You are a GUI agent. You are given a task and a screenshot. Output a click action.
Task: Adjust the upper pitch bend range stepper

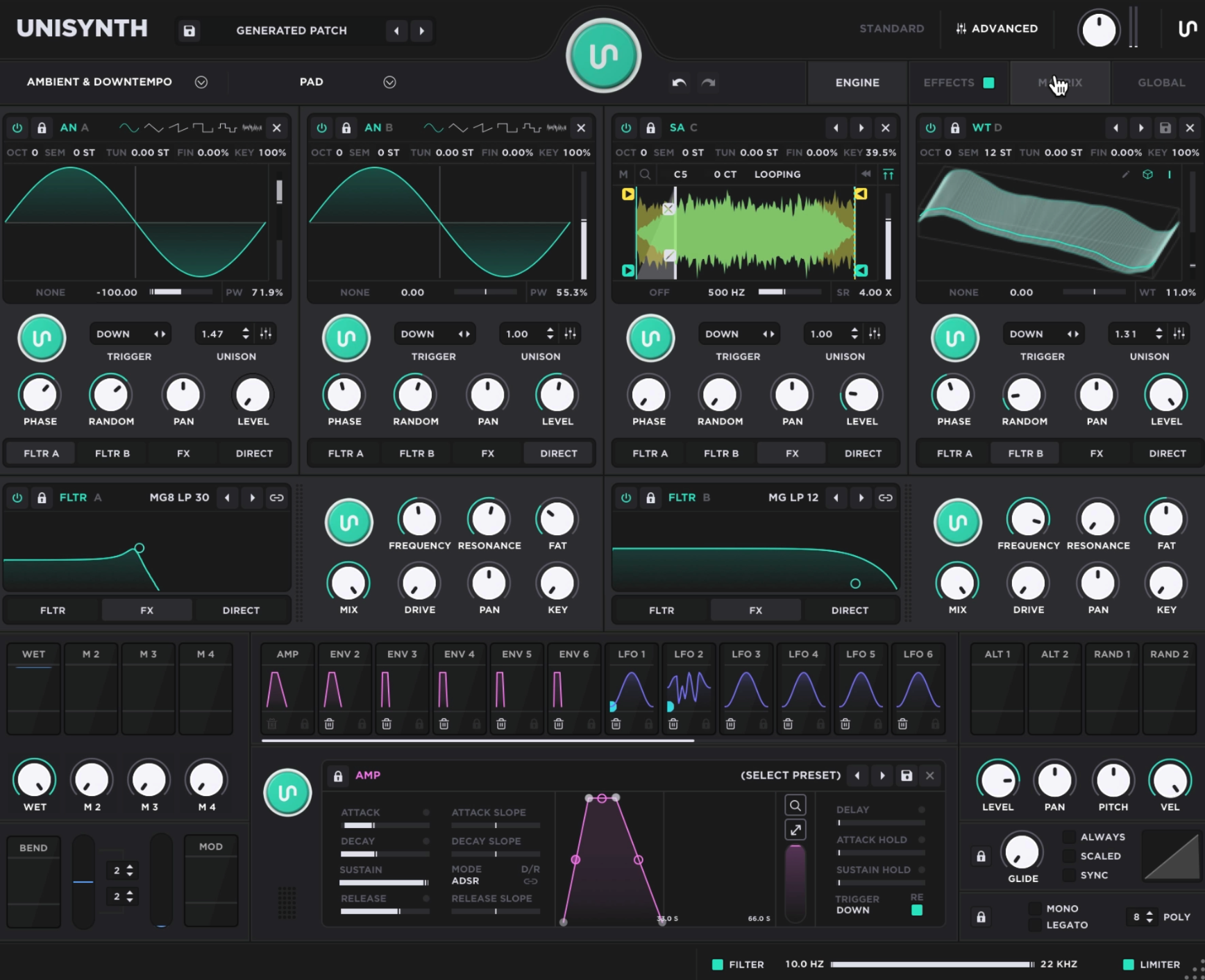(130, 870)
